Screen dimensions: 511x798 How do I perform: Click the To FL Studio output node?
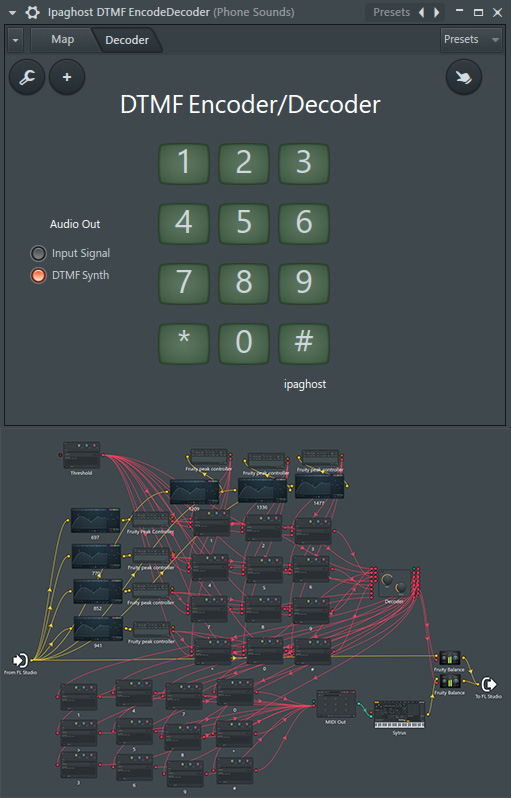pyautogui.click(x=489, y=685)
